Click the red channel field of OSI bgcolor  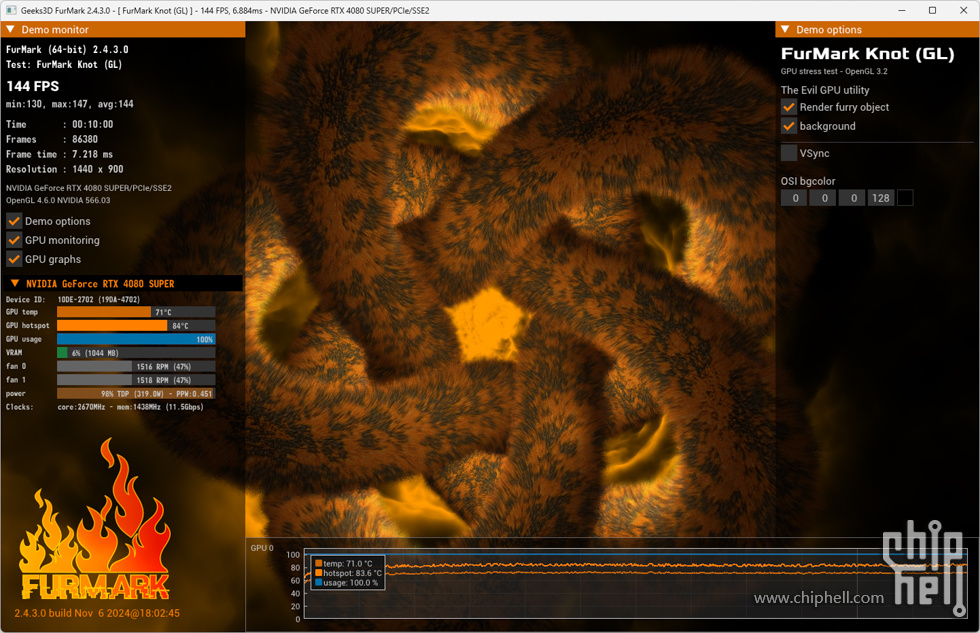click(794, 198)
